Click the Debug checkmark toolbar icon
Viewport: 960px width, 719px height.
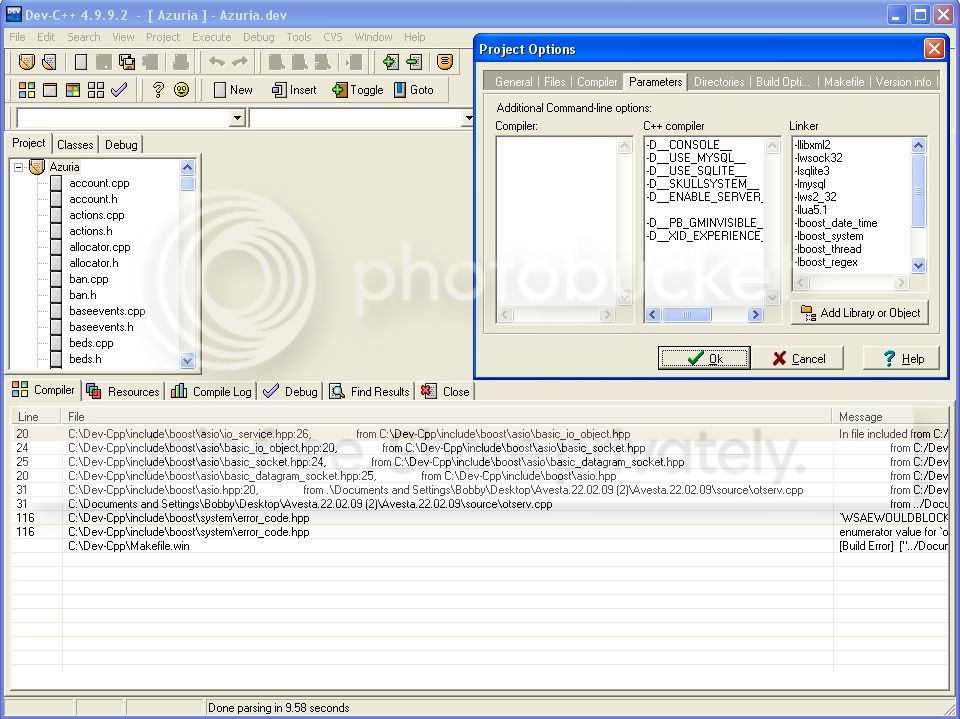[119, 90]
